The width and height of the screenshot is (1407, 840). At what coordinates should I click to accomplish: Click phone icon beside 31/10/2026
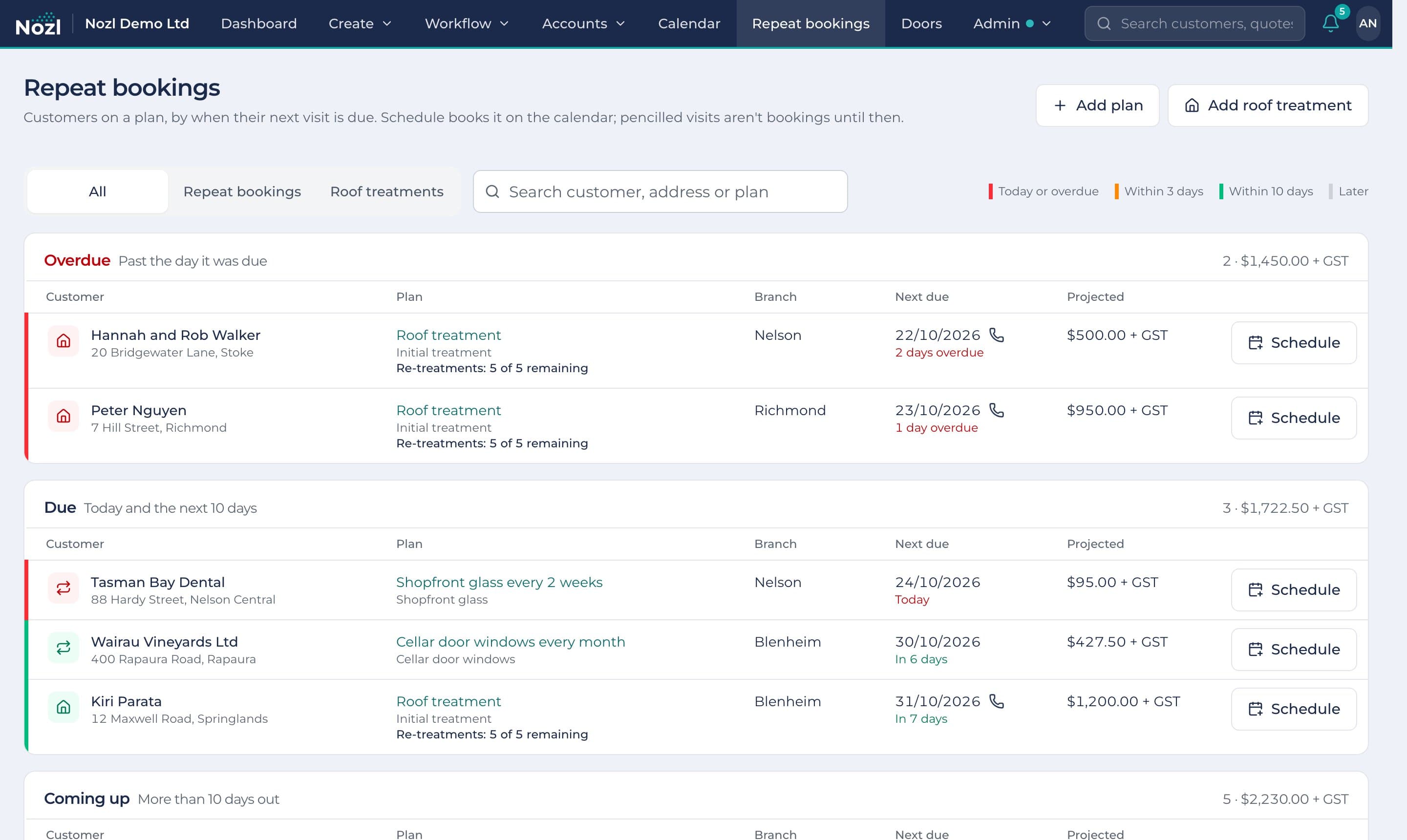coord(997,701)
